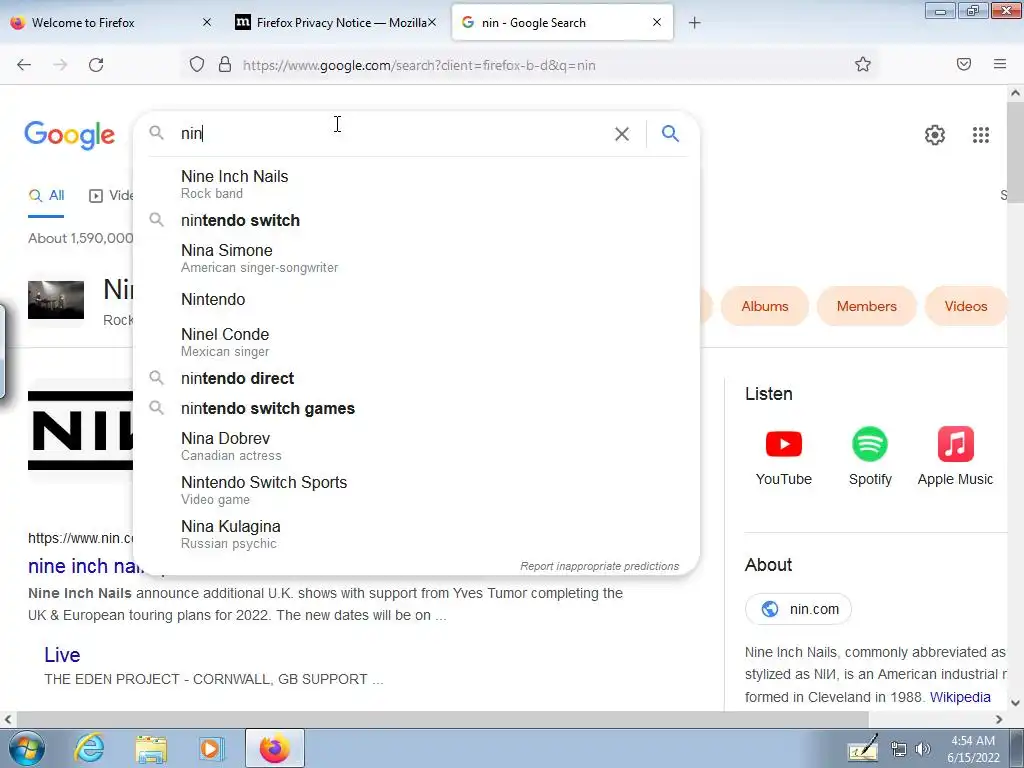
Task: Select the Ninel Conde suggestion
Action: (417, 342)
